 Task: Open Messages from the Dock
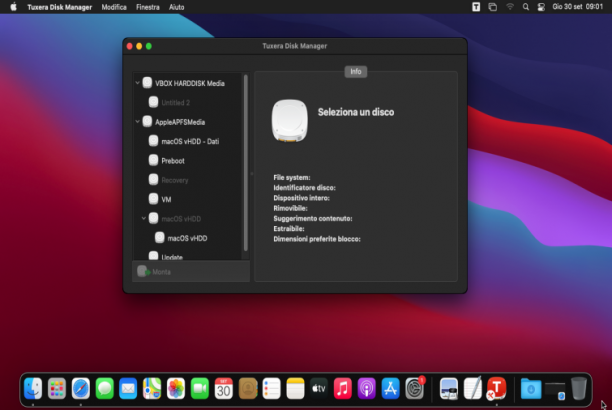coord(105,389)
